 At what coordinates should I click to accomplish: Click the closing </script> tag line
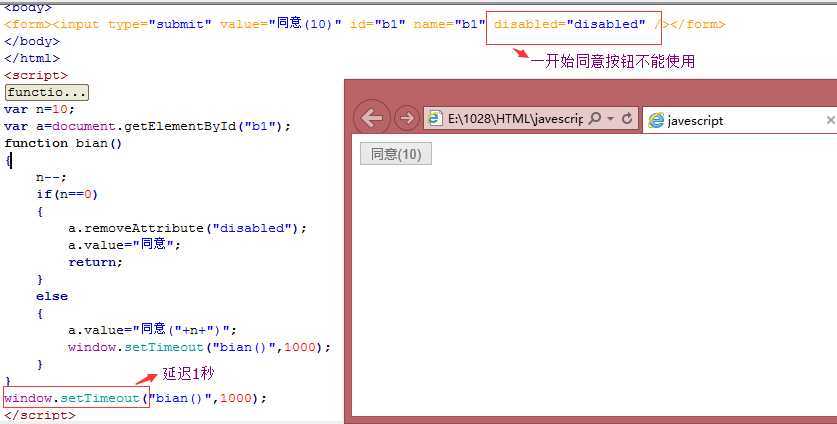[40, 415]
